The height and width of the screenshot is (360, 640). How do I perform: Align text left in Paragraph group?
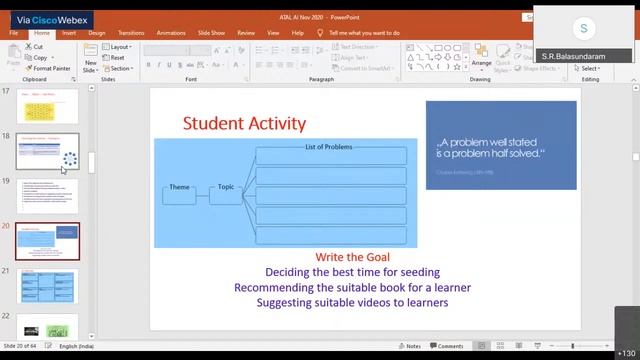(x=259, y=65)
